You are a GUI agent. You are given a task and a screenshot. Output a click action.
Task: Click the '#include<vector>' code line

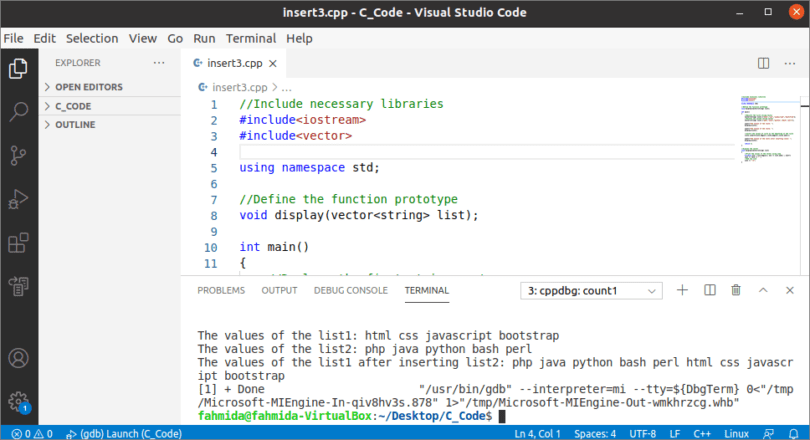(295, 136)
